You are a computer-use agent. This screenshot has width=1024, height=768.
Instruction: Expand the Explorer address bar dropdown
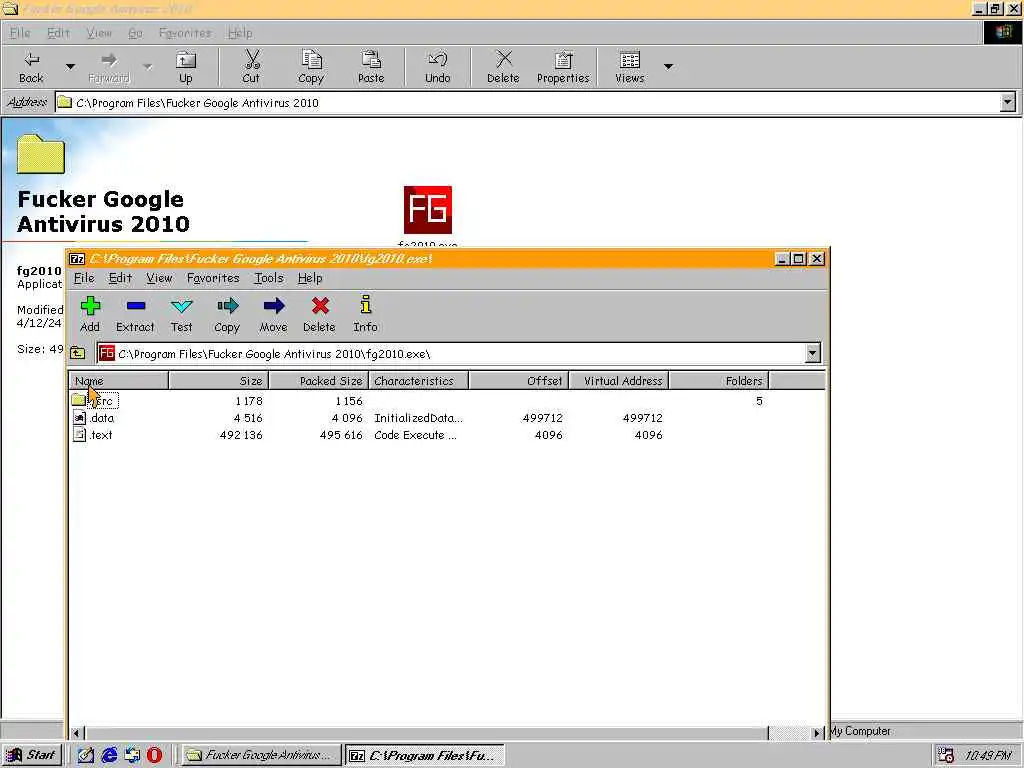(x=1008, y=103)
